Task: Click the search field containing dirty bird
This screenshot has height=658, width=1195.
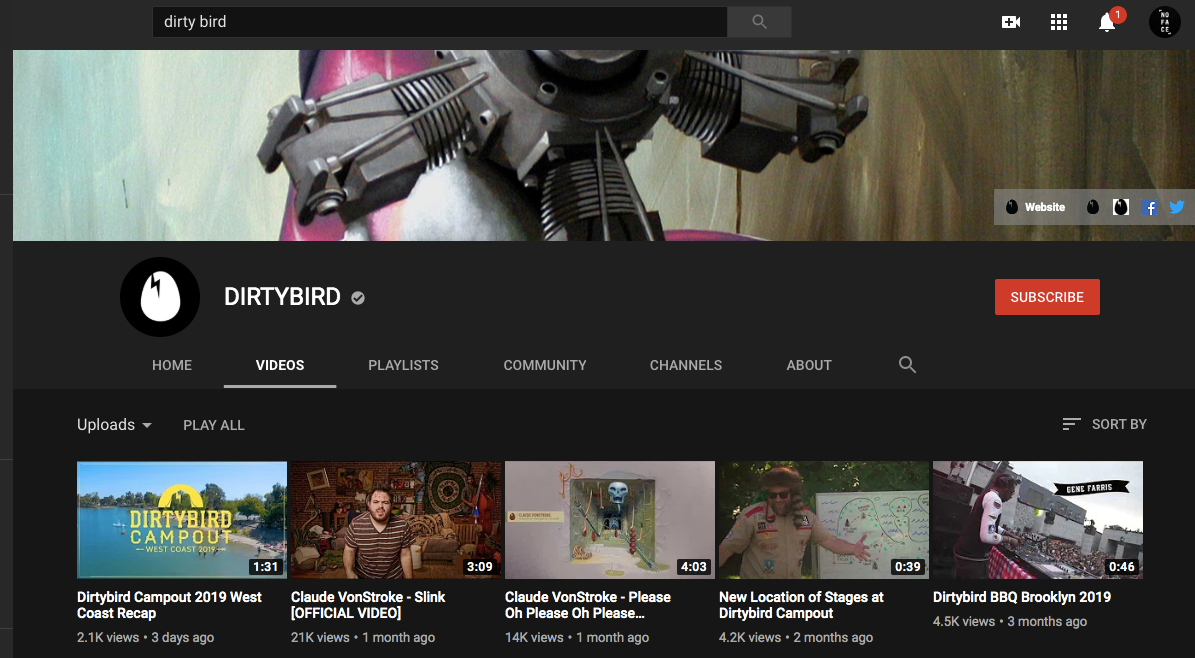Action: coord(440,22)
